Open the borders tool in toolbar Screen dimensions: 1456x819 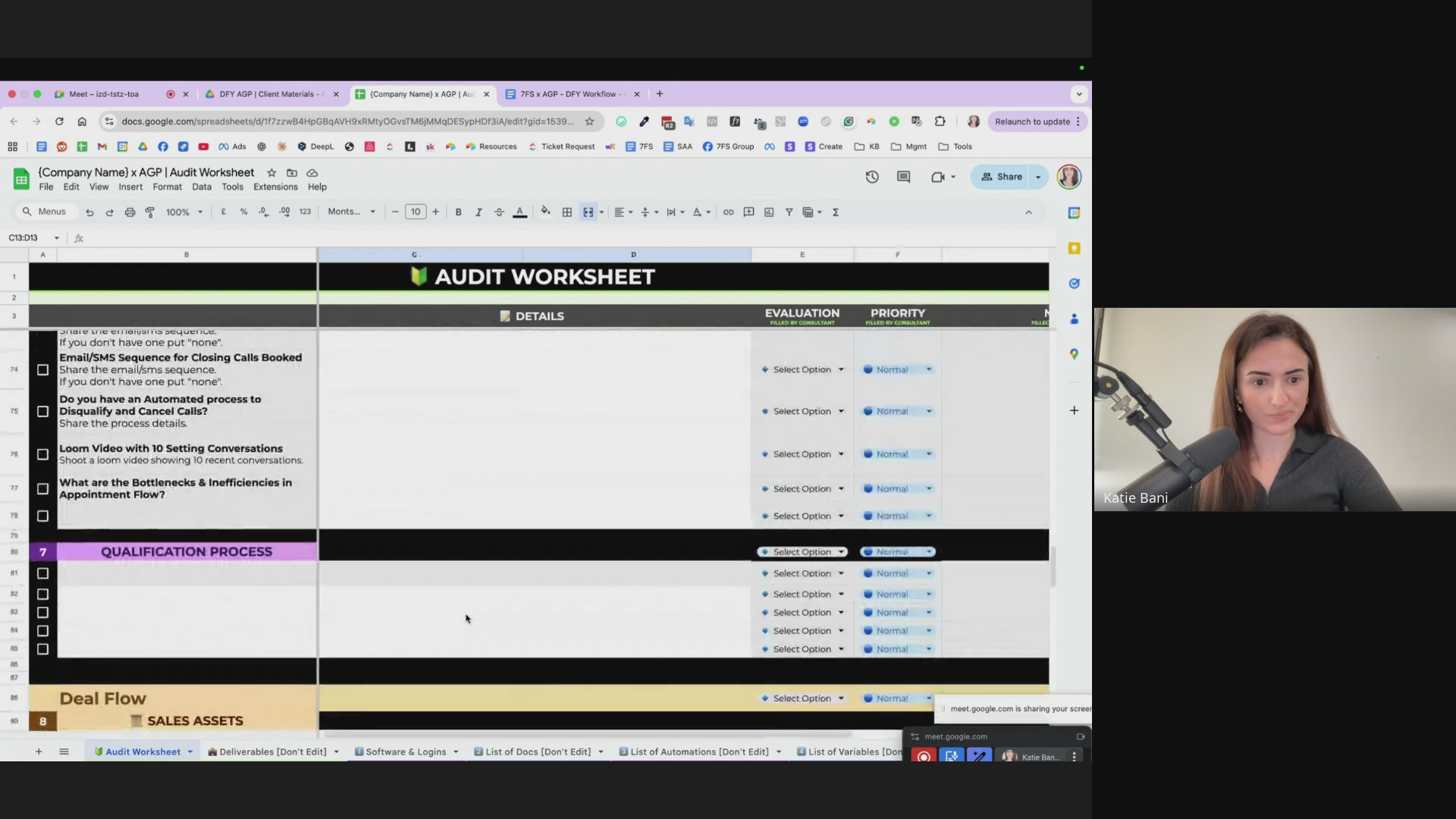(x=566, y=212)
